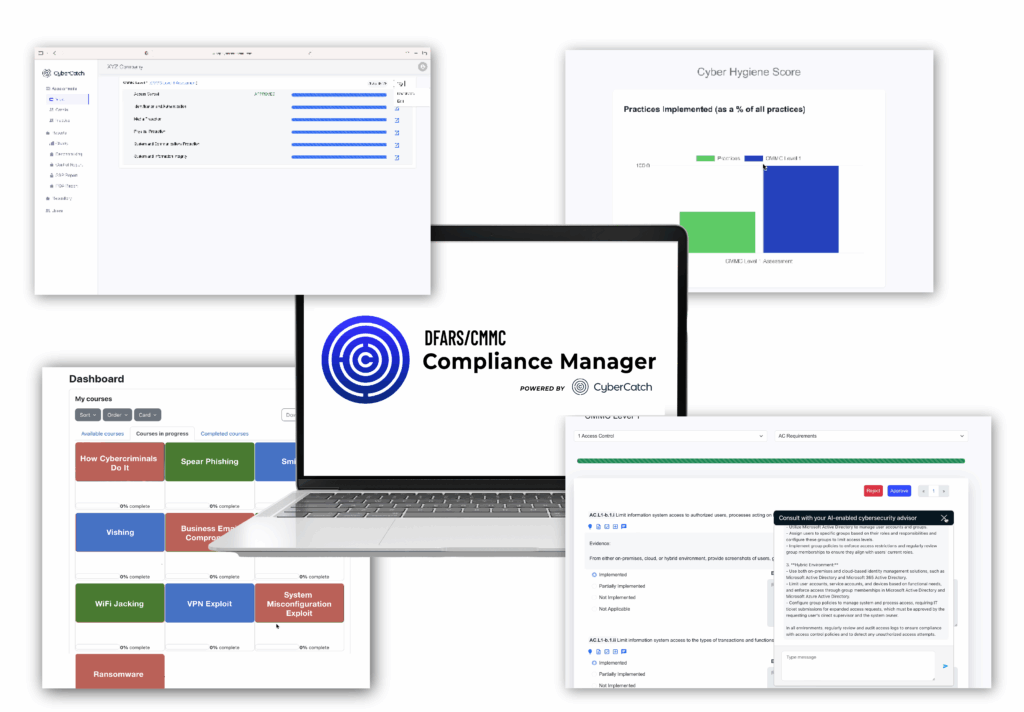Click the red Reject button
The height and width of the screenshot is (712, 1024).
[x=873, y=491]
